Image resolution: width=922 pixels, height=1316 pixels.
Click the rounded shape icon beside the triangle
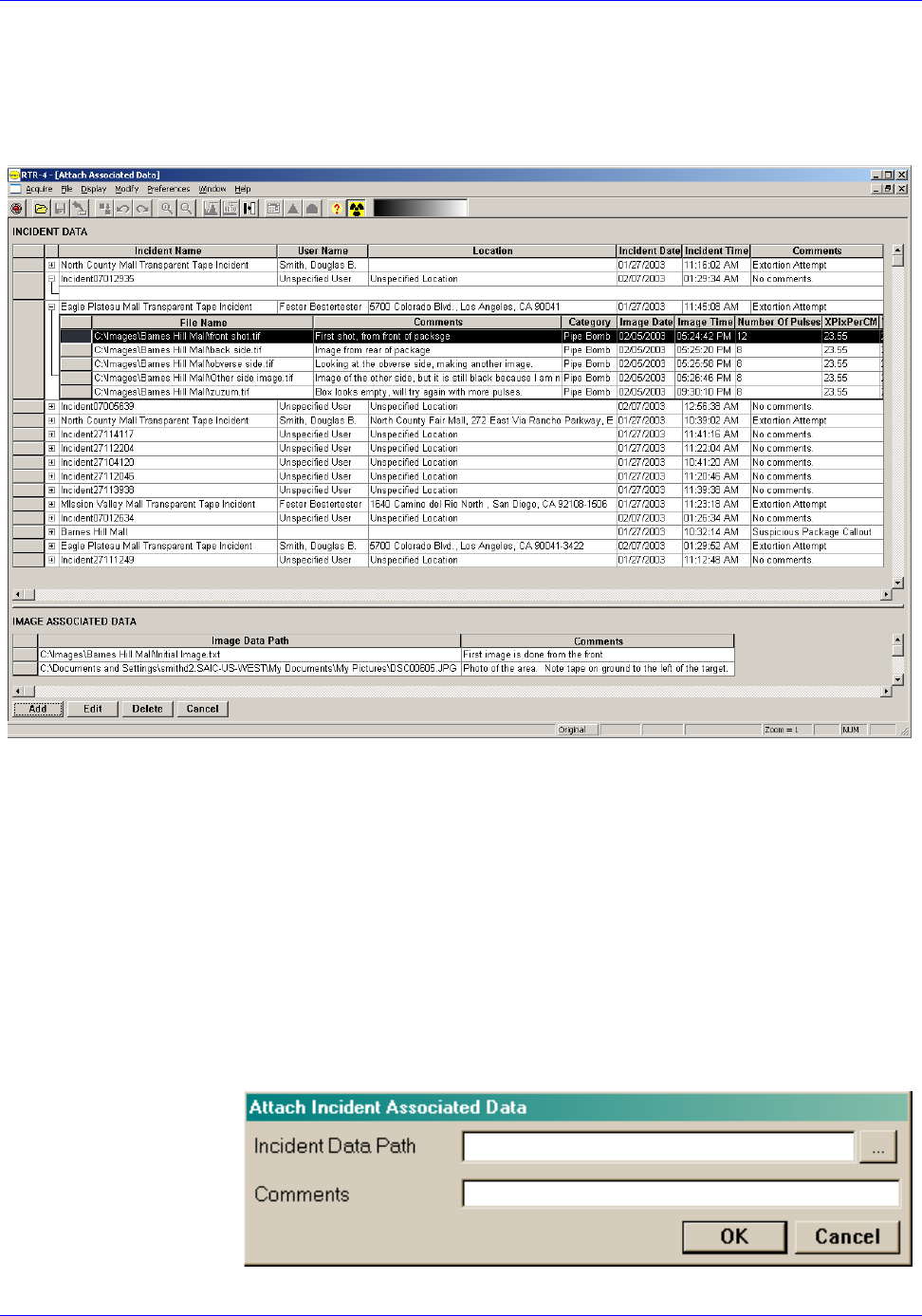pos(311,209)
